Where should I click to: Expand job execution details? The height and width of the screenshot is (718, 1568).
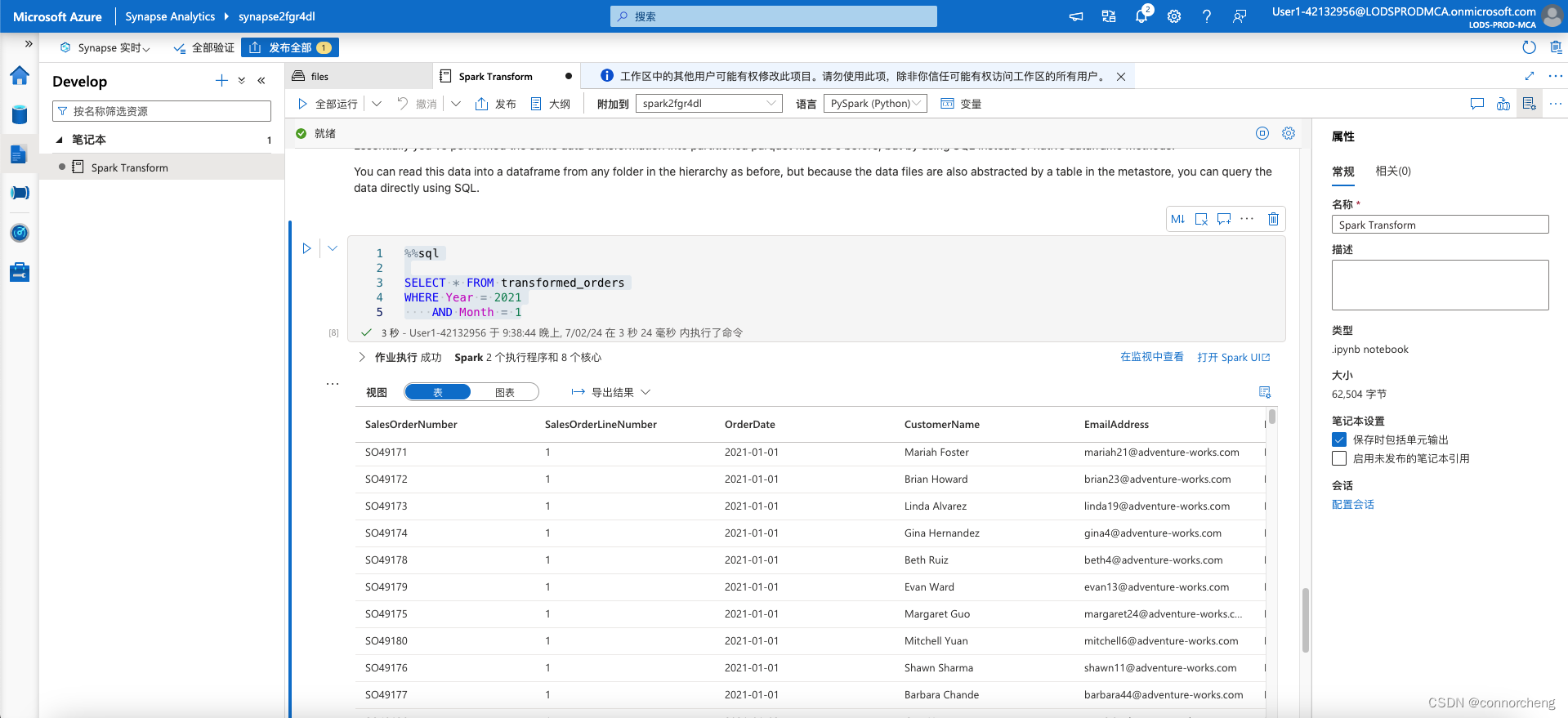point(361,357)
